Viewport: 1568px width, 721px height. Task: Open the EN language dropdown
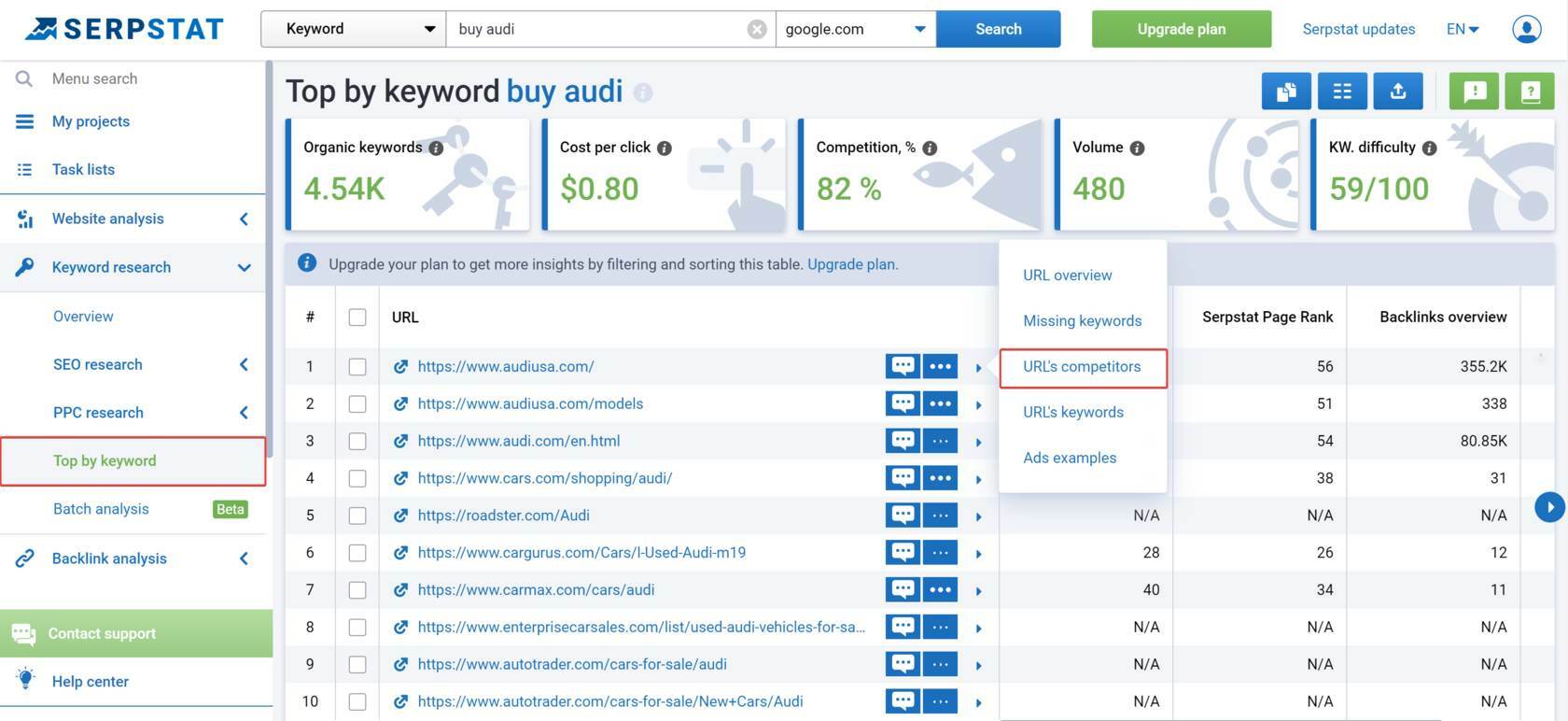[x=1463, y=29]
